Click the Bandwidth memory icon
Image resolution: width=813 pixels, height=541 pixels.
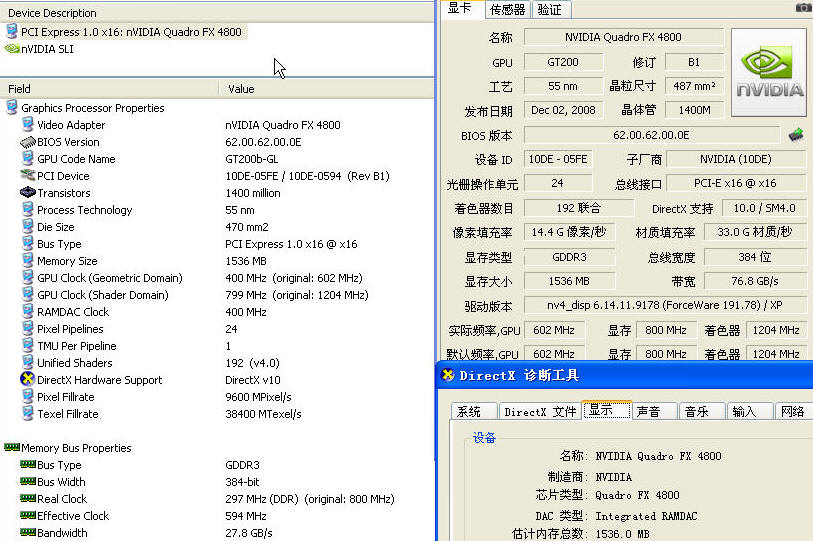pyautogui.click(x=28, y=532)
